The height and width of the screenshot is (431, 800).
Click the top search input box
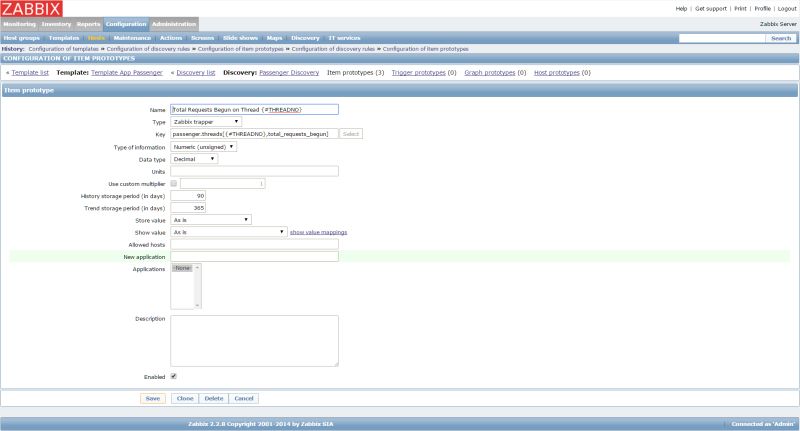tap(722, 38)
